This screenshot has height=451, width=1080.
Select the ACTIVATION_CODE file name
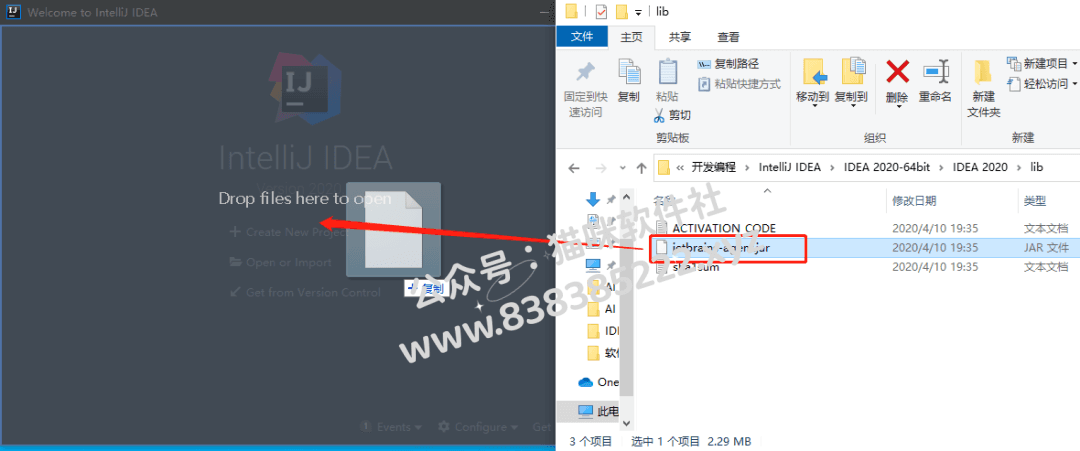(x=724, y=228)
